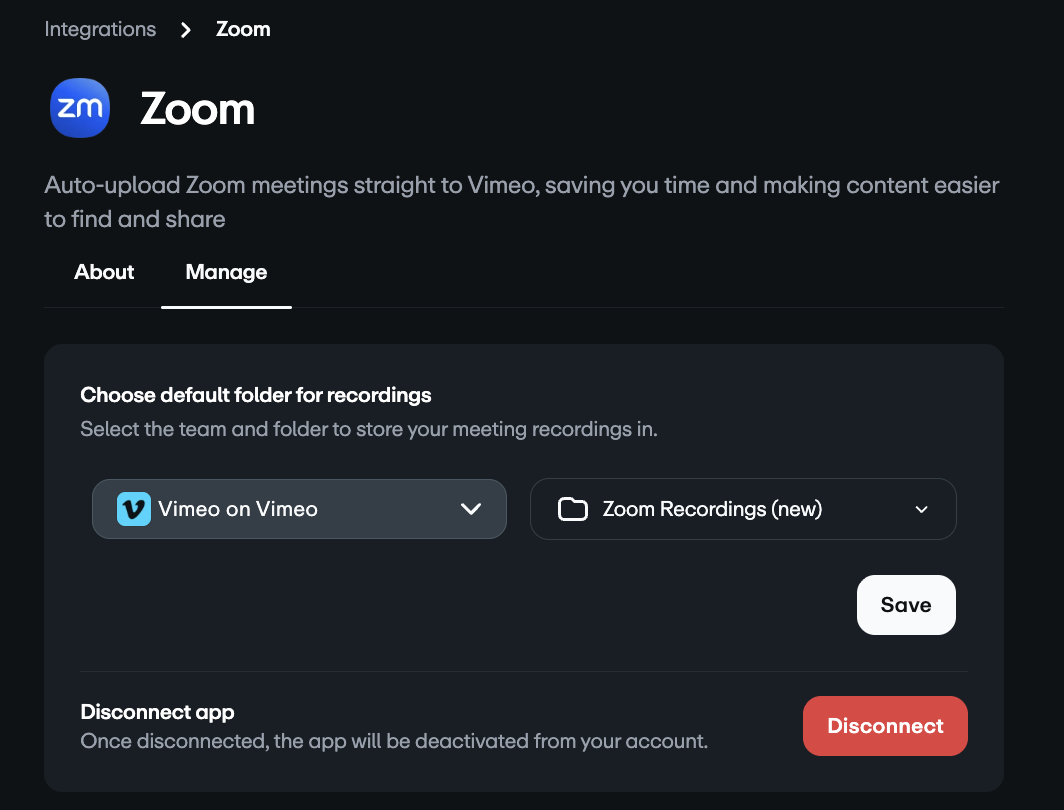Image resolution: width=1064 pixels, height=810 pixels.
Task: Select the Manage tab
Action: (x=226, y=272)
